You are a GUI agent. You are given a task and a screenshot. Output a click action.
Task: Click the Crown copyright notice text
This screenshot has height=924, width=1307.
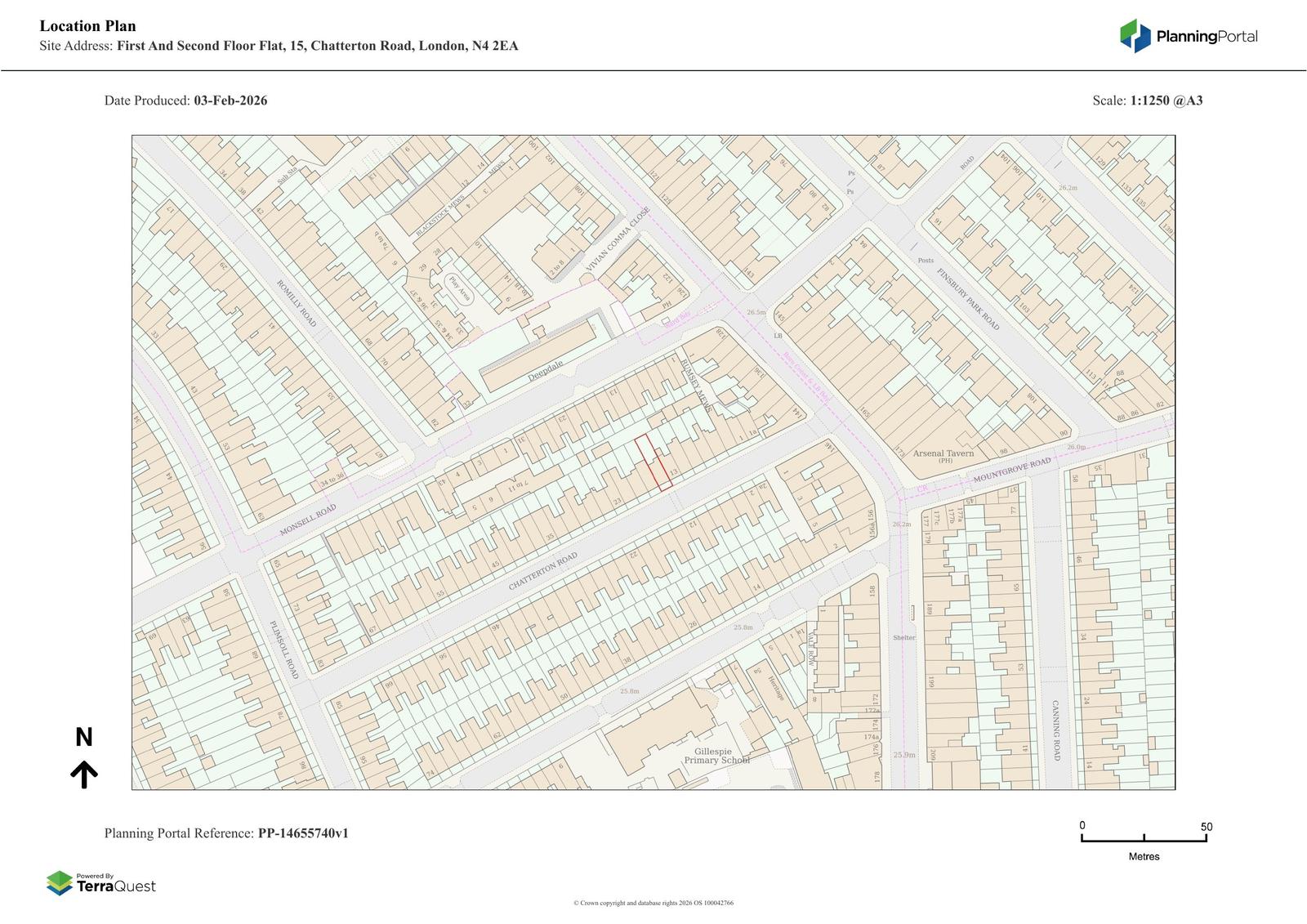pyautogui.click(x=653, y=903)
